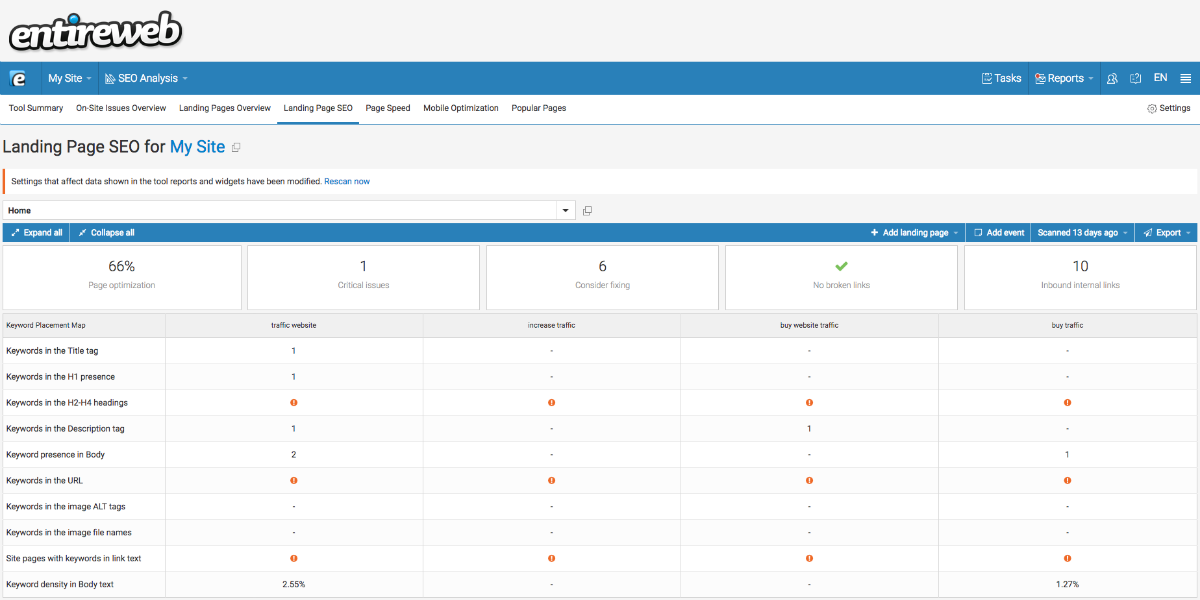Switch to Tool Summary tab
Screen dimensions: 1200x600
(x=36, y=108)
